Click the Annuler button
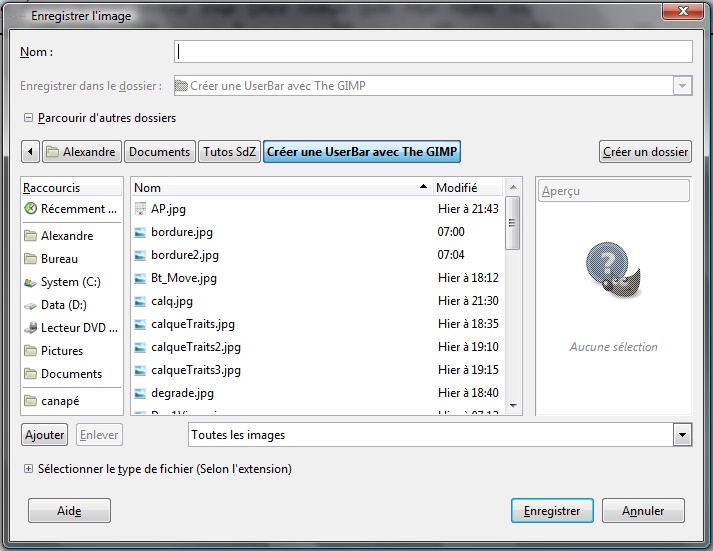 643,511
